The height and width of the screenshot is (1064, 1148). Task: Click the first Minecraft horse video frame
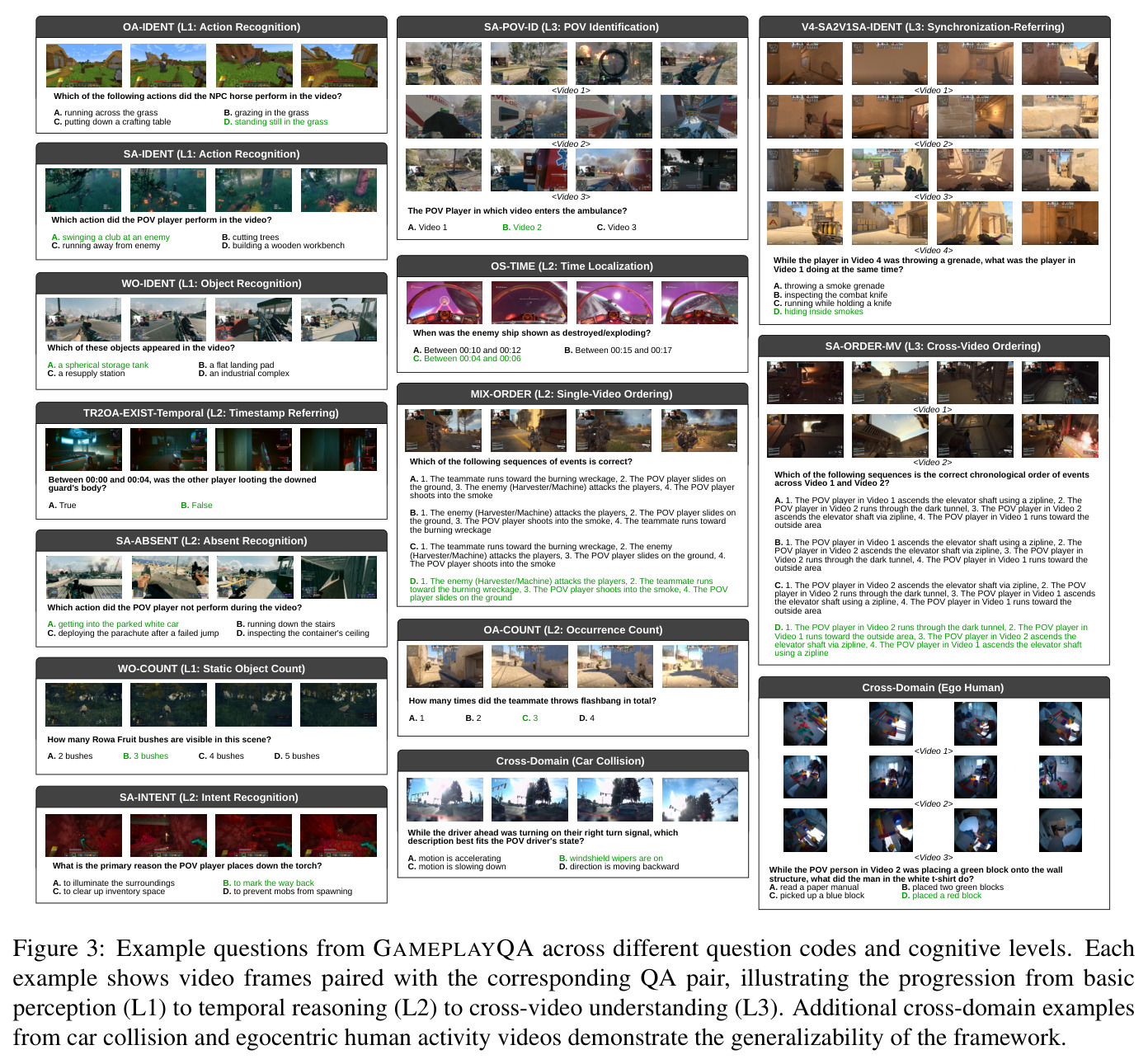[84, 65]
